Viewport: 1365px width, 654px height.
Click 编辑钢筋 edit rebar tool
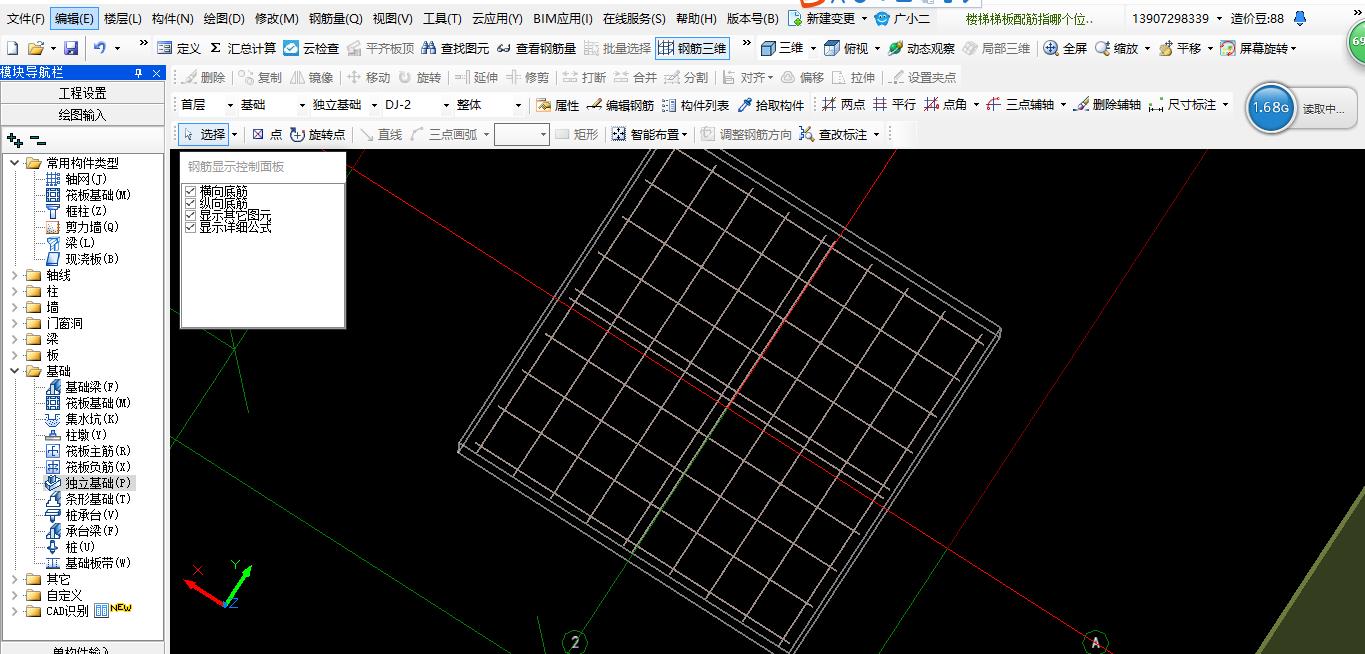point(620,105)
